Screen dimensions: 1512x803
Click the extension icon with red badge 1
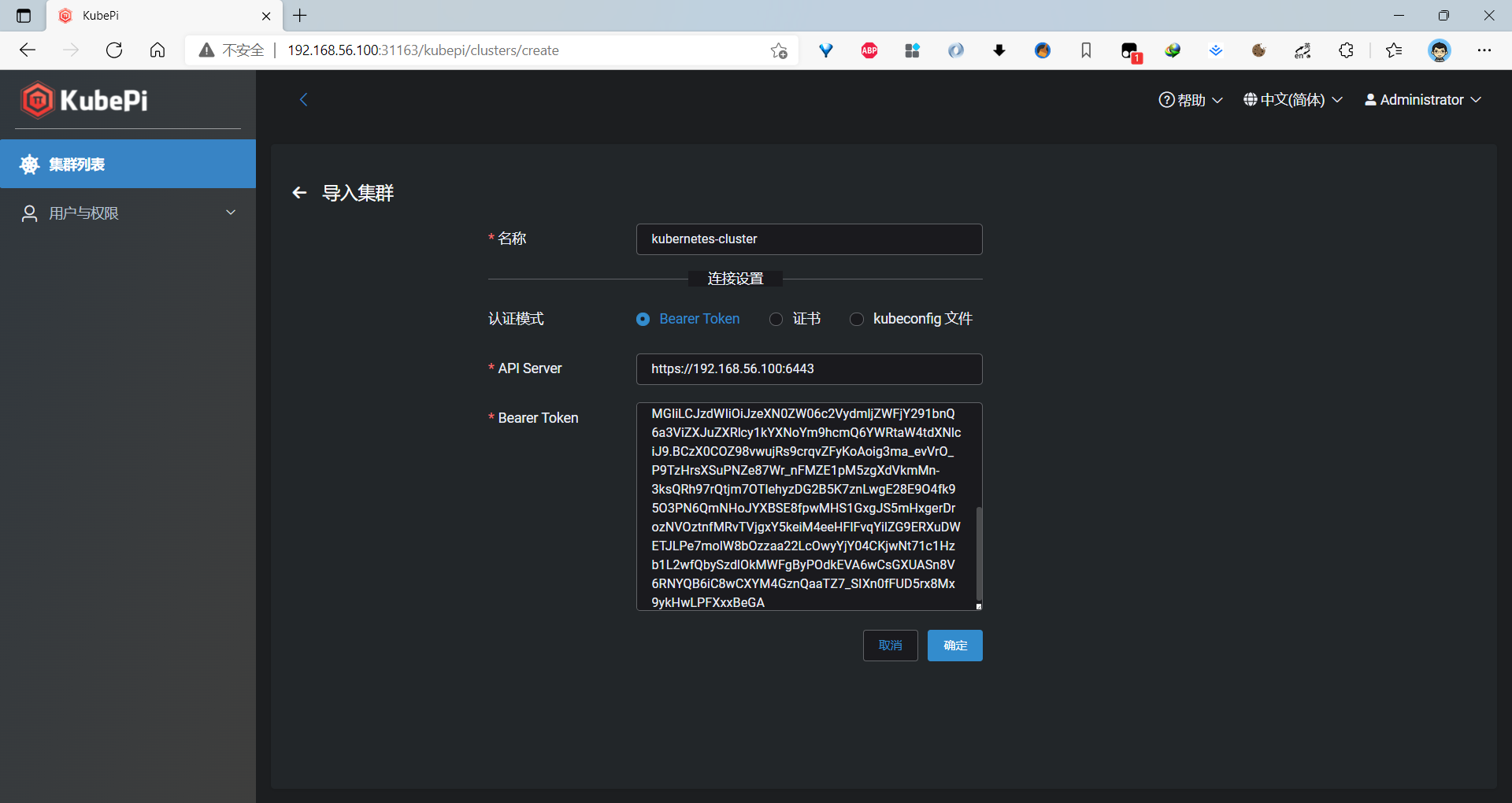tap(1131, 52)
